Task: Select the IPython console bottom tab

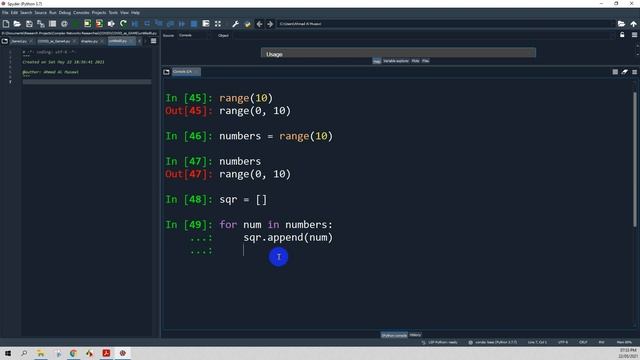Action: coord(394,335)
